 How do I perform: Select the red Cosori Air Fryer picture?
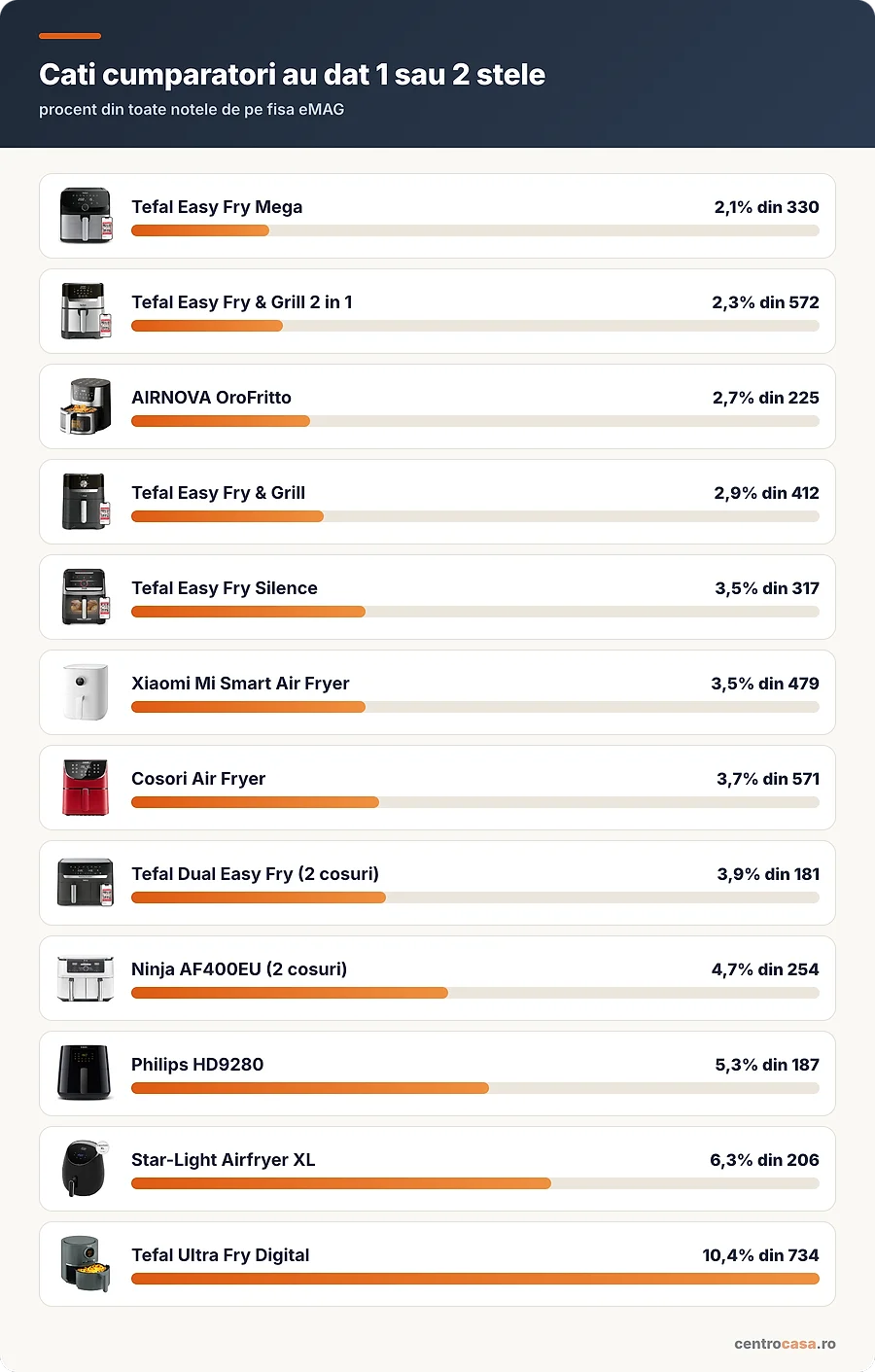pyautogui.click(x=86, y=788)
